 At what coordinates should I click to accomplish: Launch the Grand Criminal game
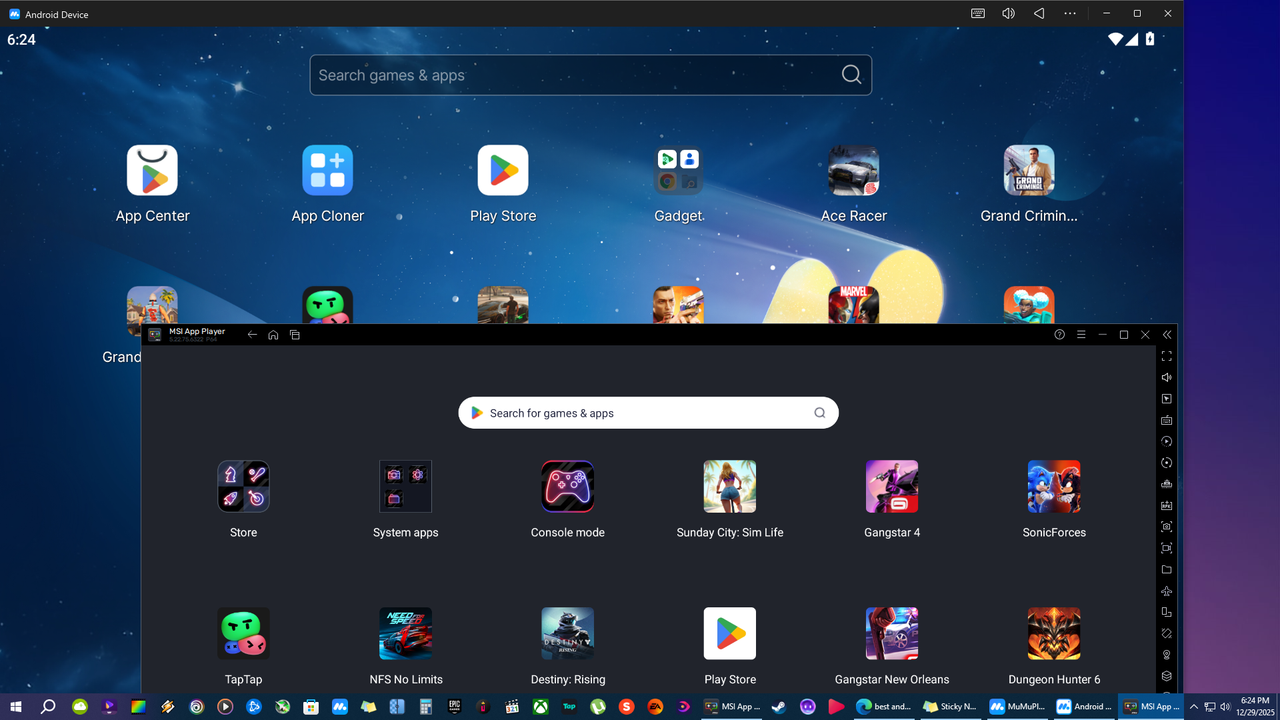coord(1029,171)
